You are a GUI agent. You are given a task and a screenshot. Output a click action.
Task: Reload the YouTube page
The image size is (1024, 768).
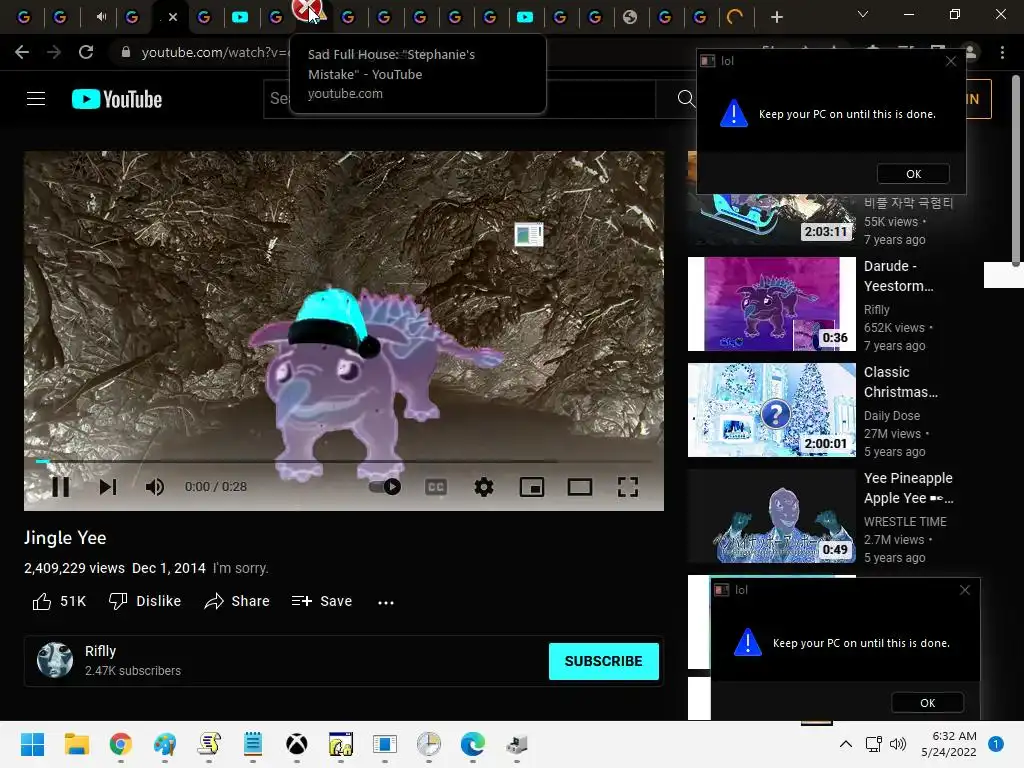pyautogui.click(x=86, y=52)
